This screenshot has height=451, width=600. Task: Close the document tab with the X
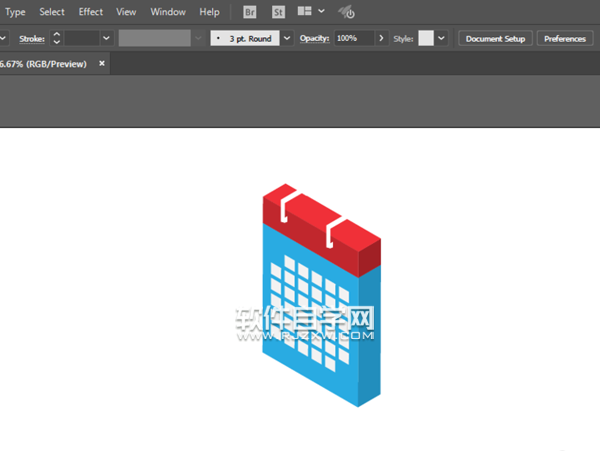coord(102,63)
